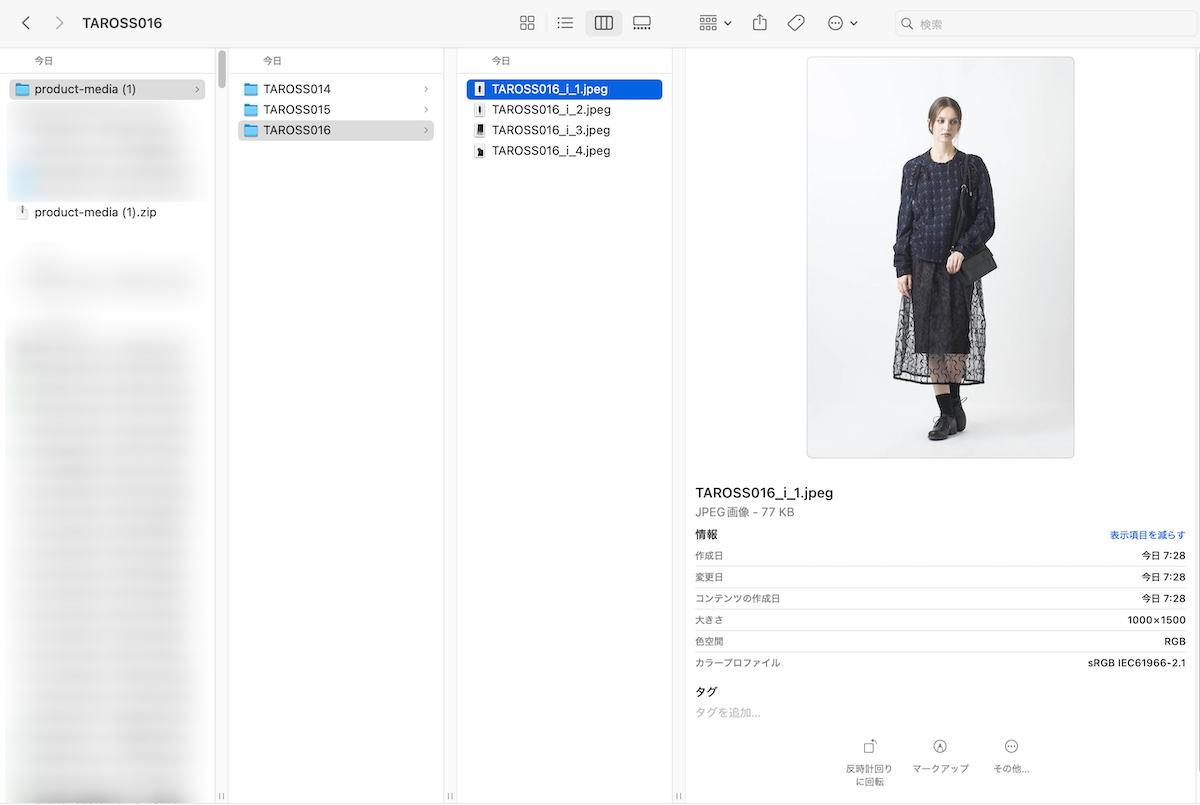
Task: Click the Share icon in toolbar
Action: (760, 23)
